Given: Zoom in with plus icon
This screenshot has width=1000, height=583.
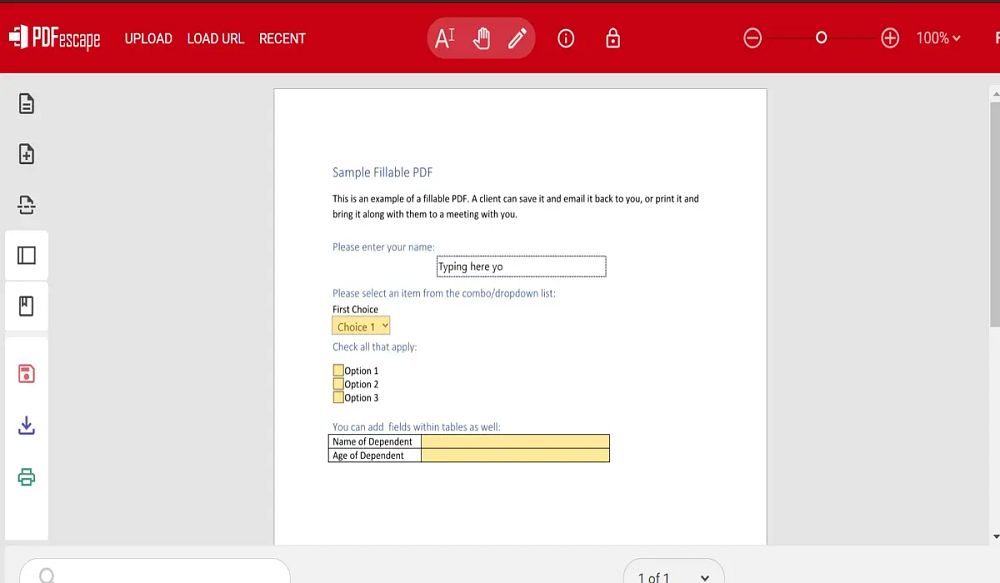Looking at the screenshot, I should 890,38.
